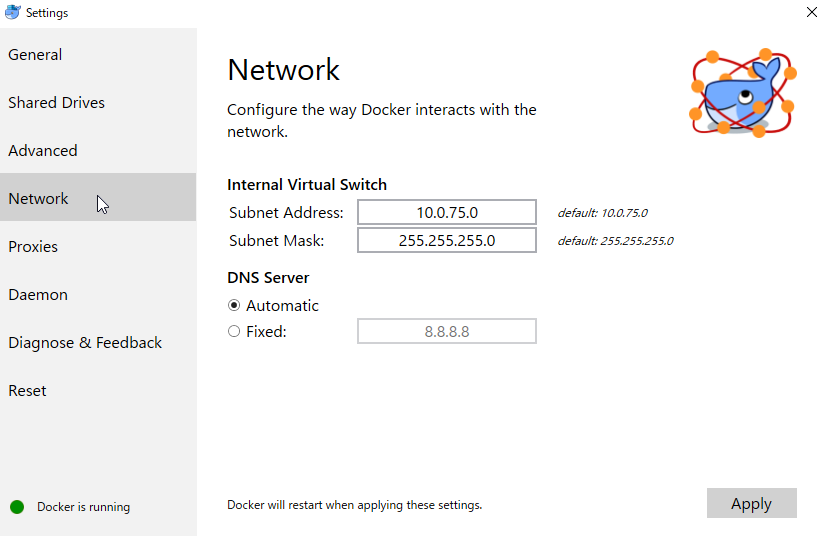Viewport: 825px width, 536px height.
Task: Close the Settings window
Action: pos(810,12)
